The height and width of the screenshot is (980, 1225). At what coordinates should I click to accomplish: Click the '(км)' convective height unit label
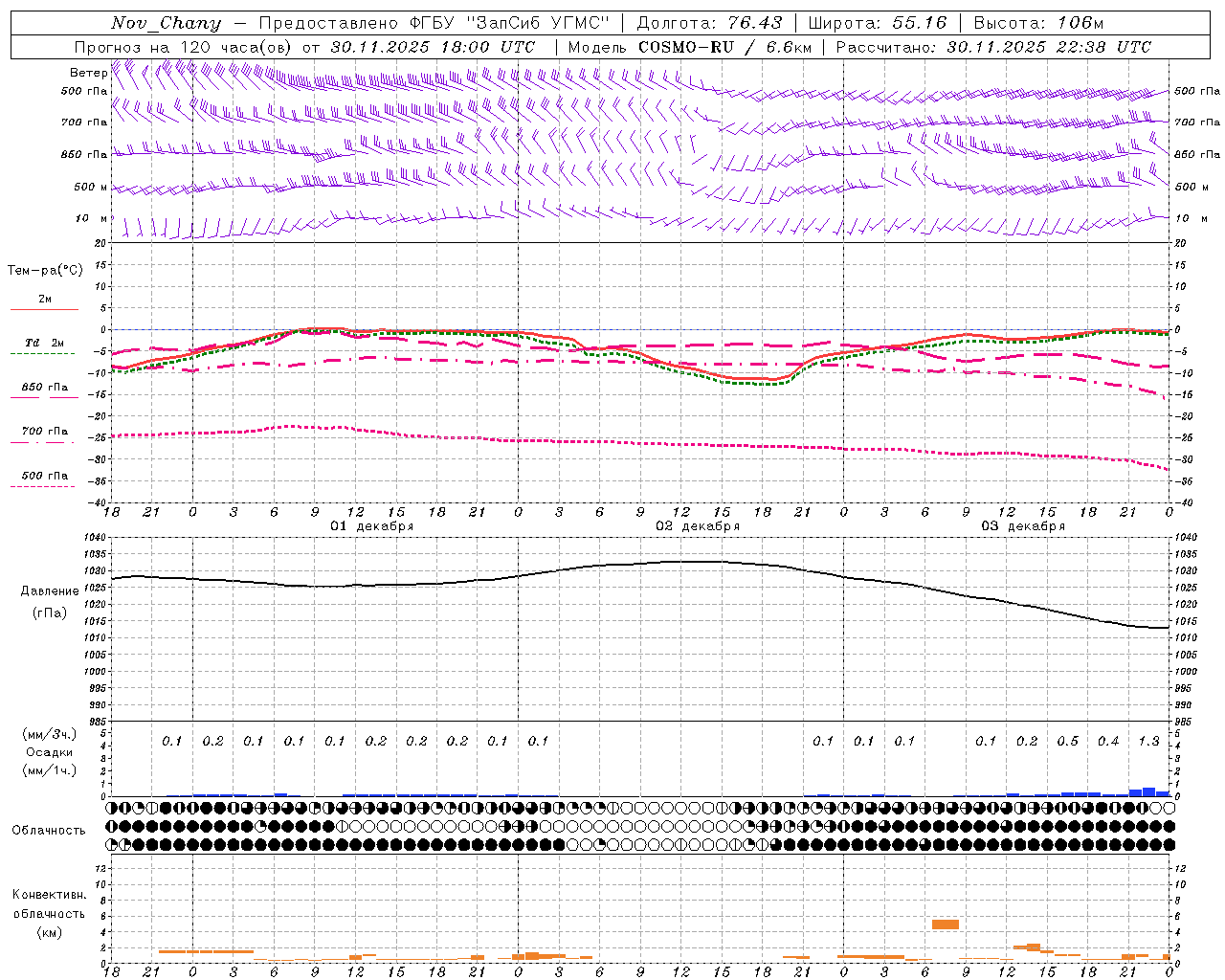(x=50, y=931)
